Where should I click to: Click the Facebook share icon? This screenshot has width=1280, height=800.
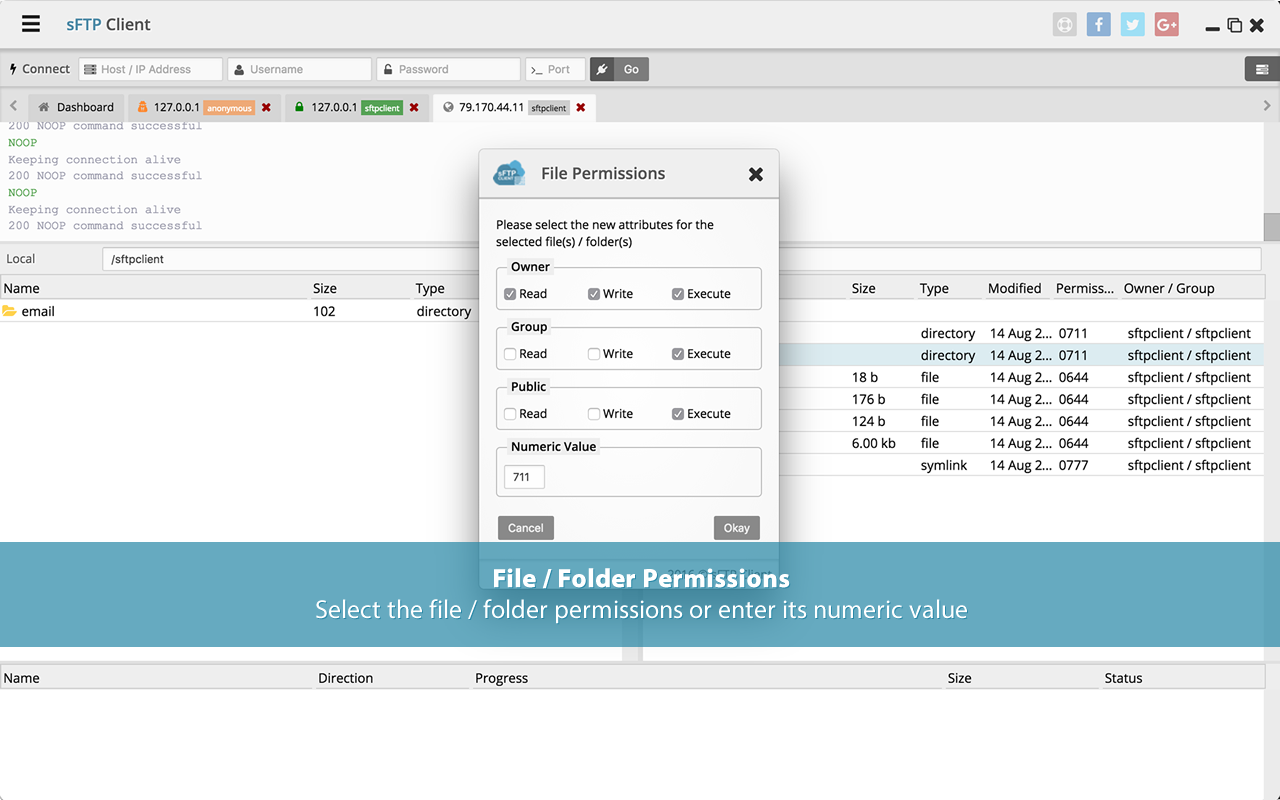(1098, 24)
